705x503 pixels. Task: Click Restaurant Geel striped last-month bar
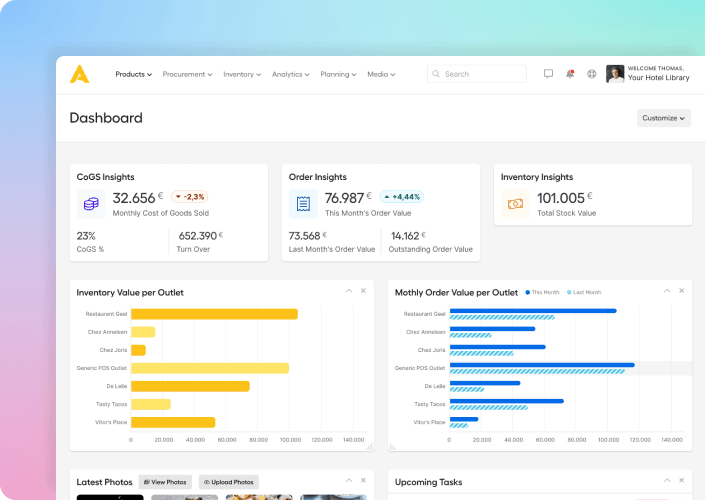[502, 317]
